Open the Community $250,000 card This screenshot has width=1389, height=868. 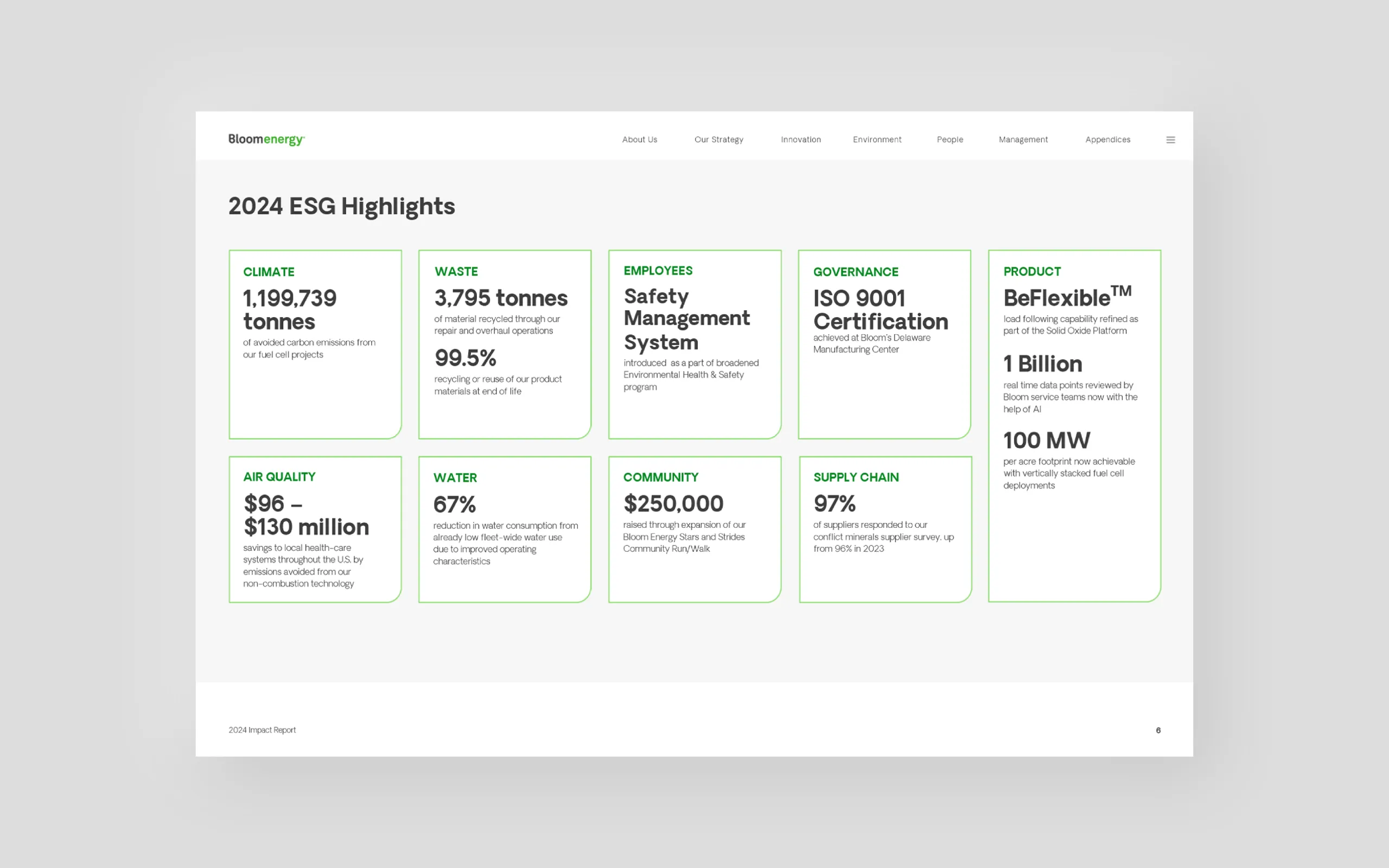pos(694,529)
